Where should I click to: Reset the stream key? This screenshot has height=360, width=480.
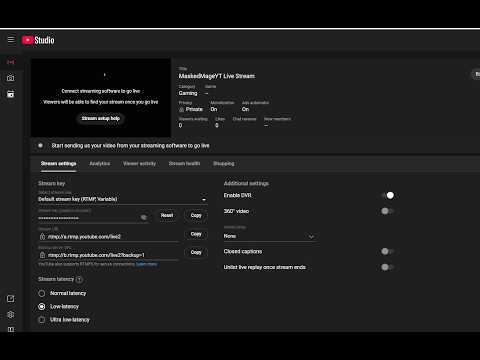167,215
